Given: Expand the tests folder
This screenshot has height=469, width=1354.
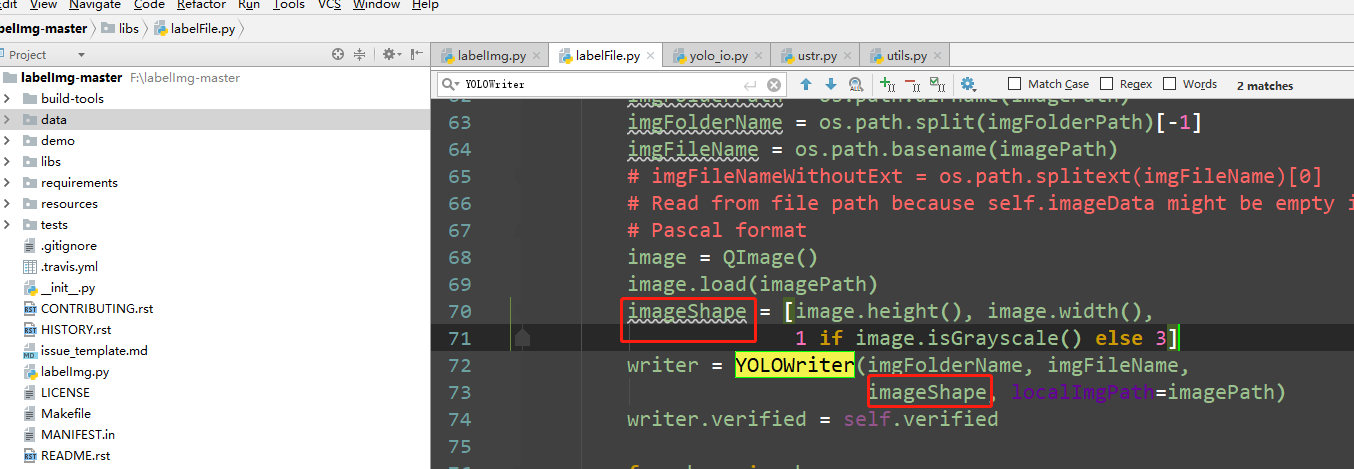Looking at the screenshot, I should 7,225.
